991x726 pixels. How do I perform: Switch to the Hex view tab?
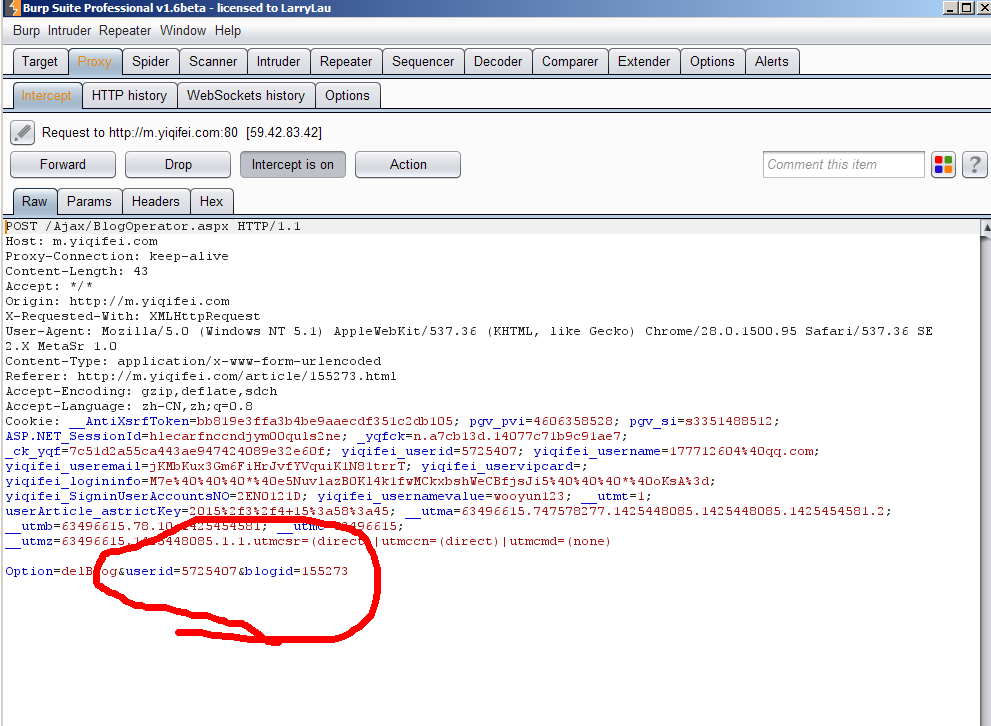pos(211,202)
